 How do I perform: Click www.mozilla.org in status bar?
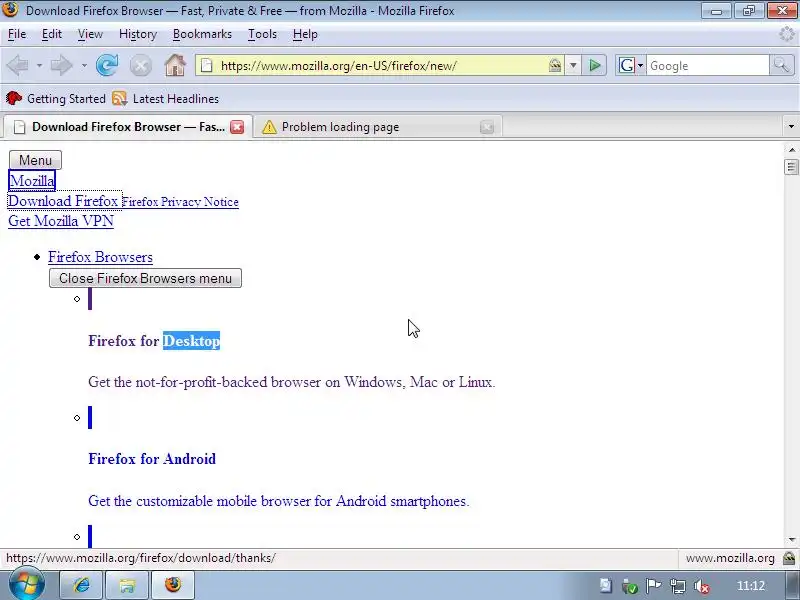pyautogui.click(x=730, y=558)
